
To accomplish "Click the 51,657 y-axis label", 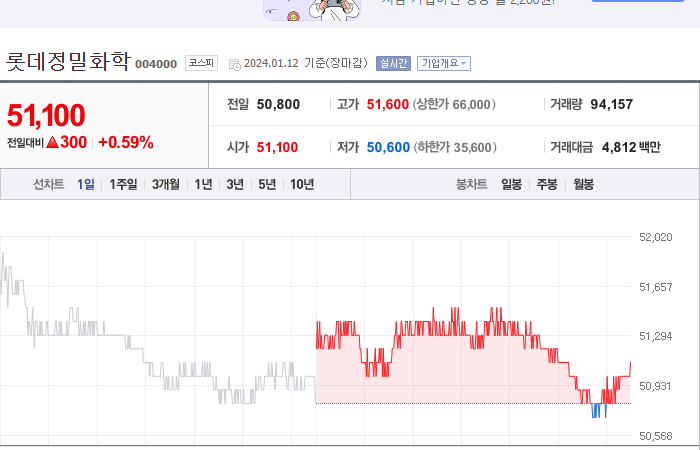I will (655, 287).
